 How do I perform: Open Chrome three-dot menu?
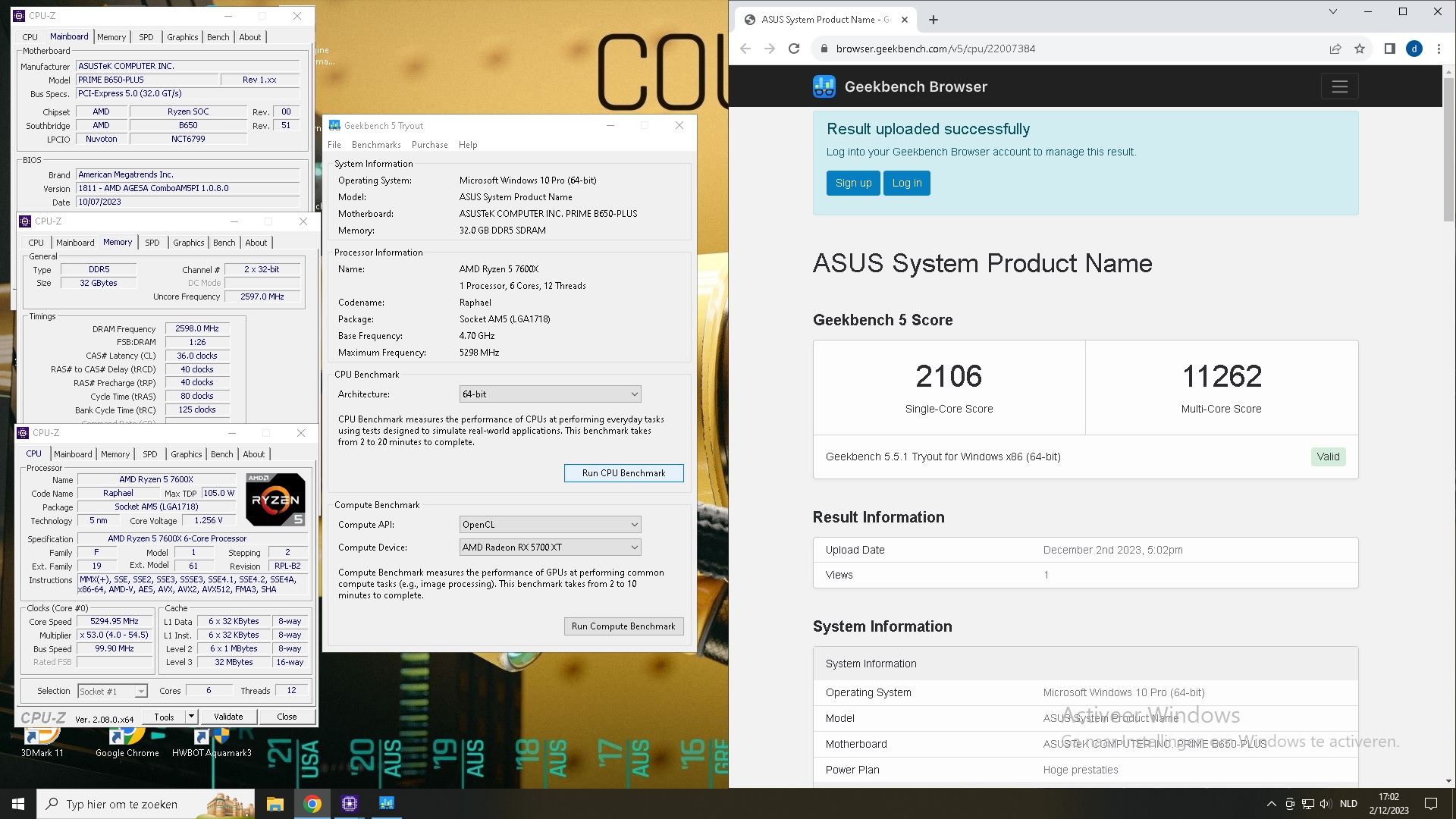click(x=1439, y=49)
